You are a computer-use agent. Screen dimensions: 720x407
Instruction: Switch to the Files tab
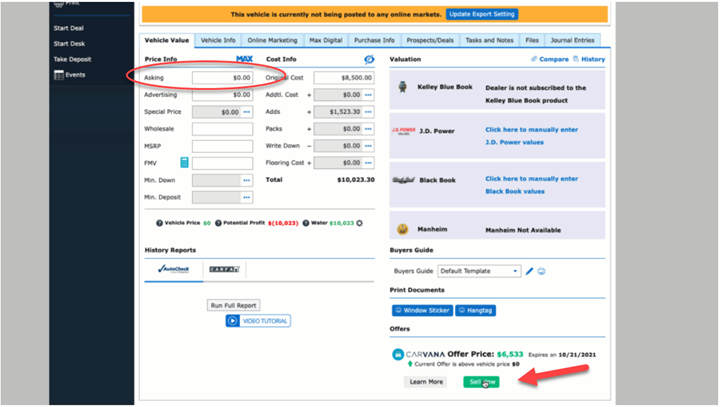pos(532,40)
